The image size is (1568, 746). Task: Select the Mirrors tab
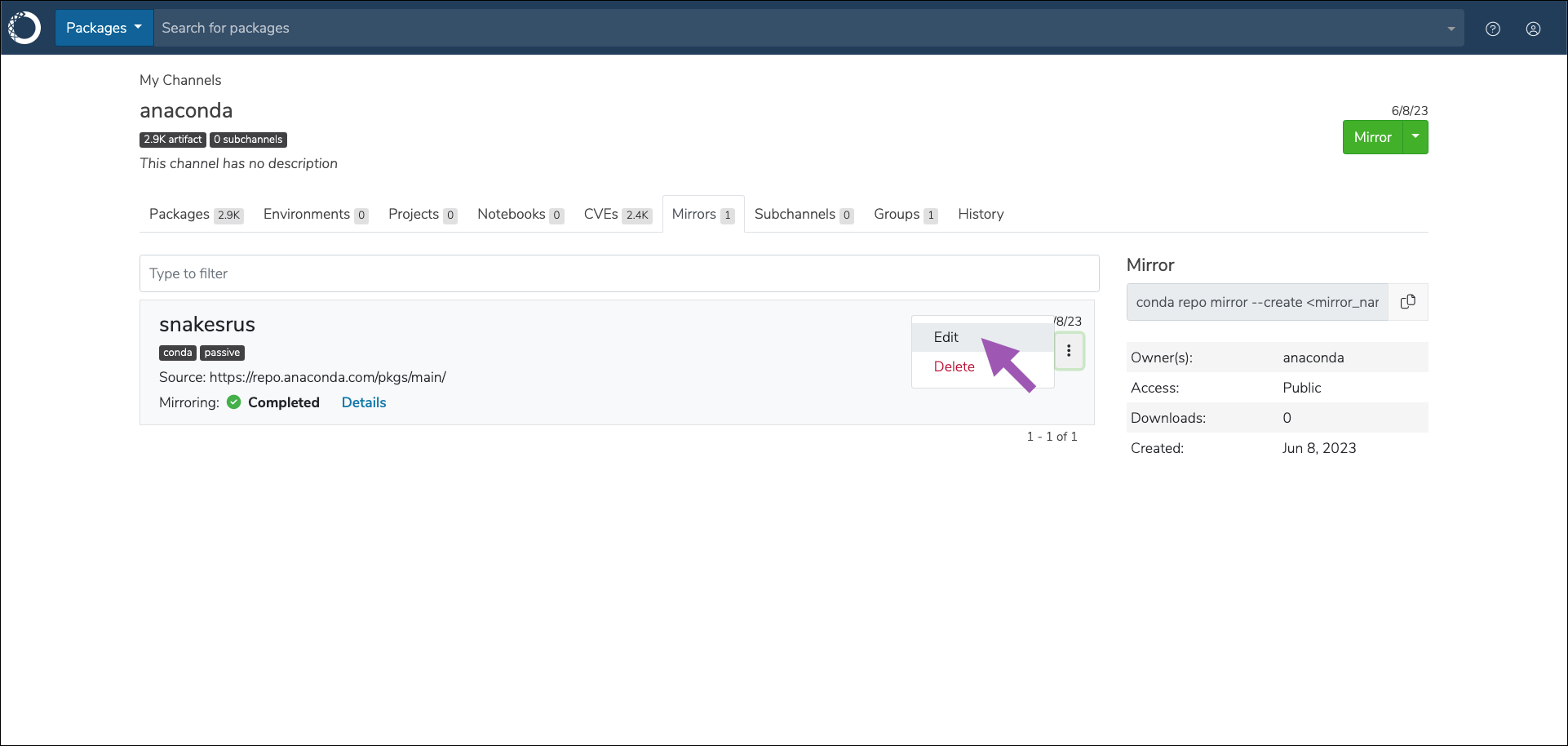703,214
